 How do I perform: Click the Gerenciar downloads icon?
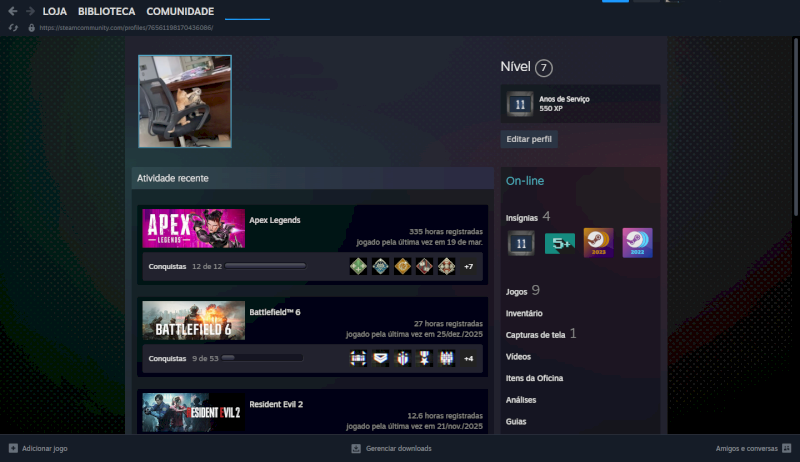click(356, 448)
